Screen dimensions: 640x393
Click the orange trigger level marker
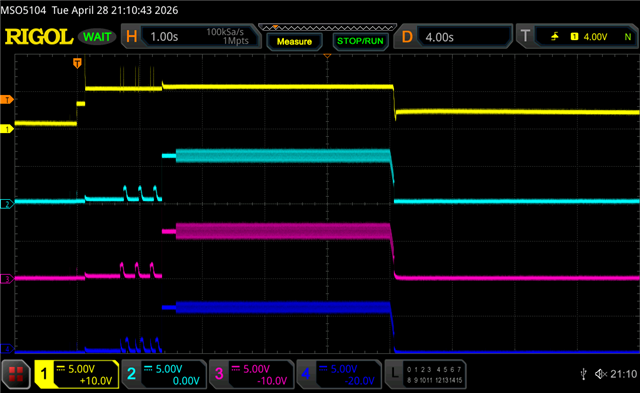click(7, 100)
